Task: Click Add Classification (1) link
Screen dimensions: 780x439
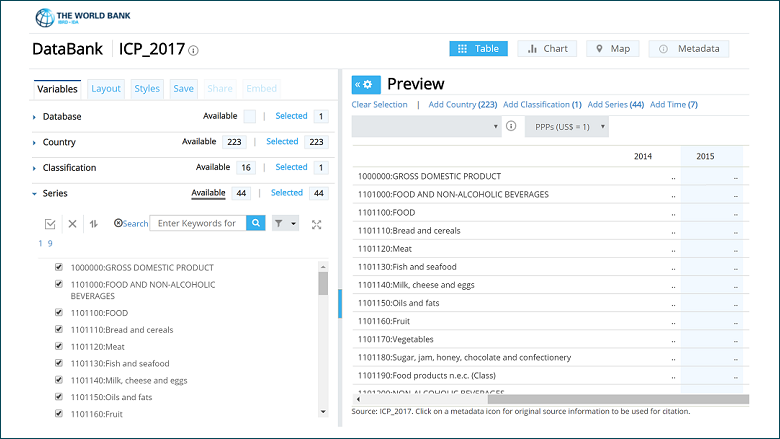Action: [x=542, y=104]
